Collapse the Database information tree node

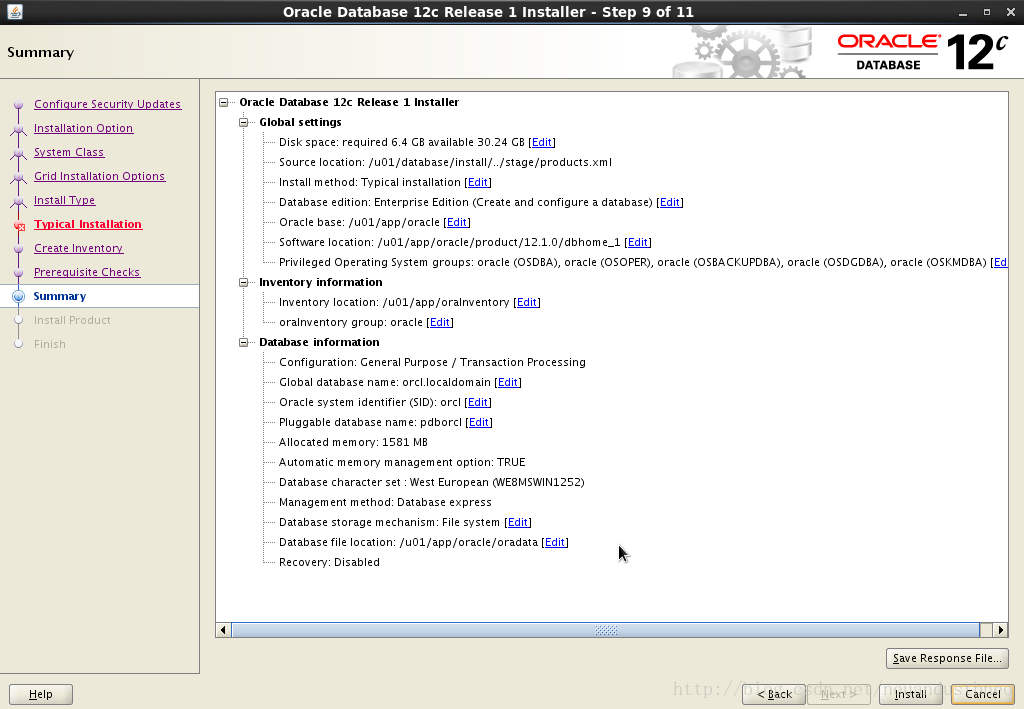point(244,342)
